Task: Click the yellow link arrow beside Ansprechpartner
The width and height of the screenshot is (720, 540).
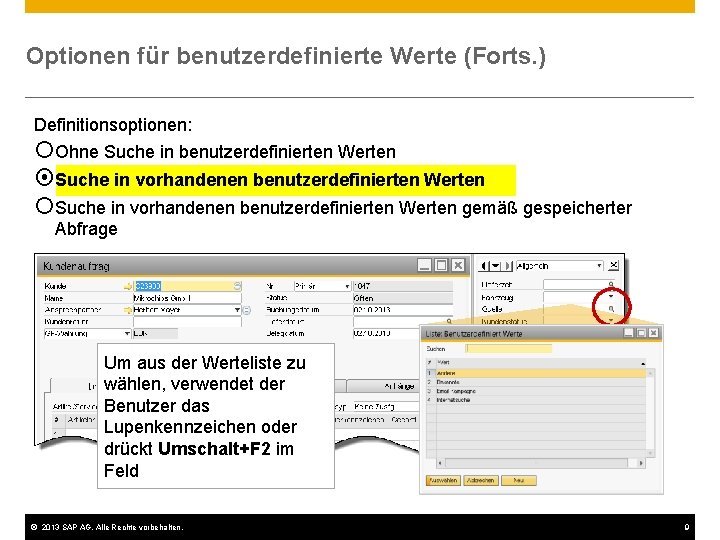Action: pyautogui.click(x=128, y=310)
